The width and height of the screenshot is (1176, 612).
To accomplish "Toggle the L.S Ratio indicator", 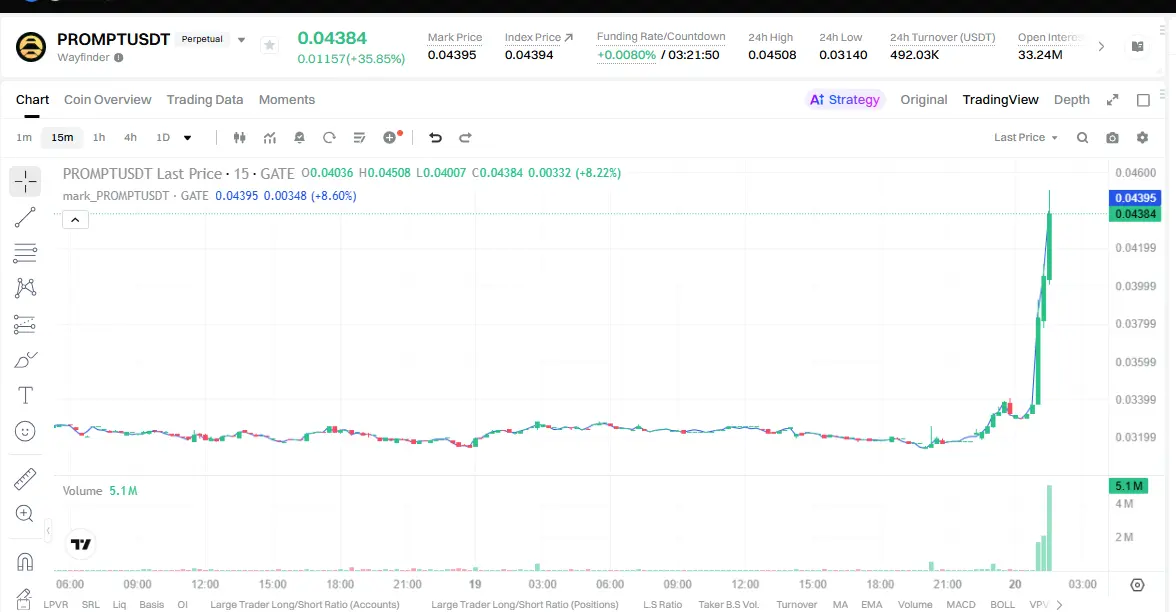I will tap(662, 604).
